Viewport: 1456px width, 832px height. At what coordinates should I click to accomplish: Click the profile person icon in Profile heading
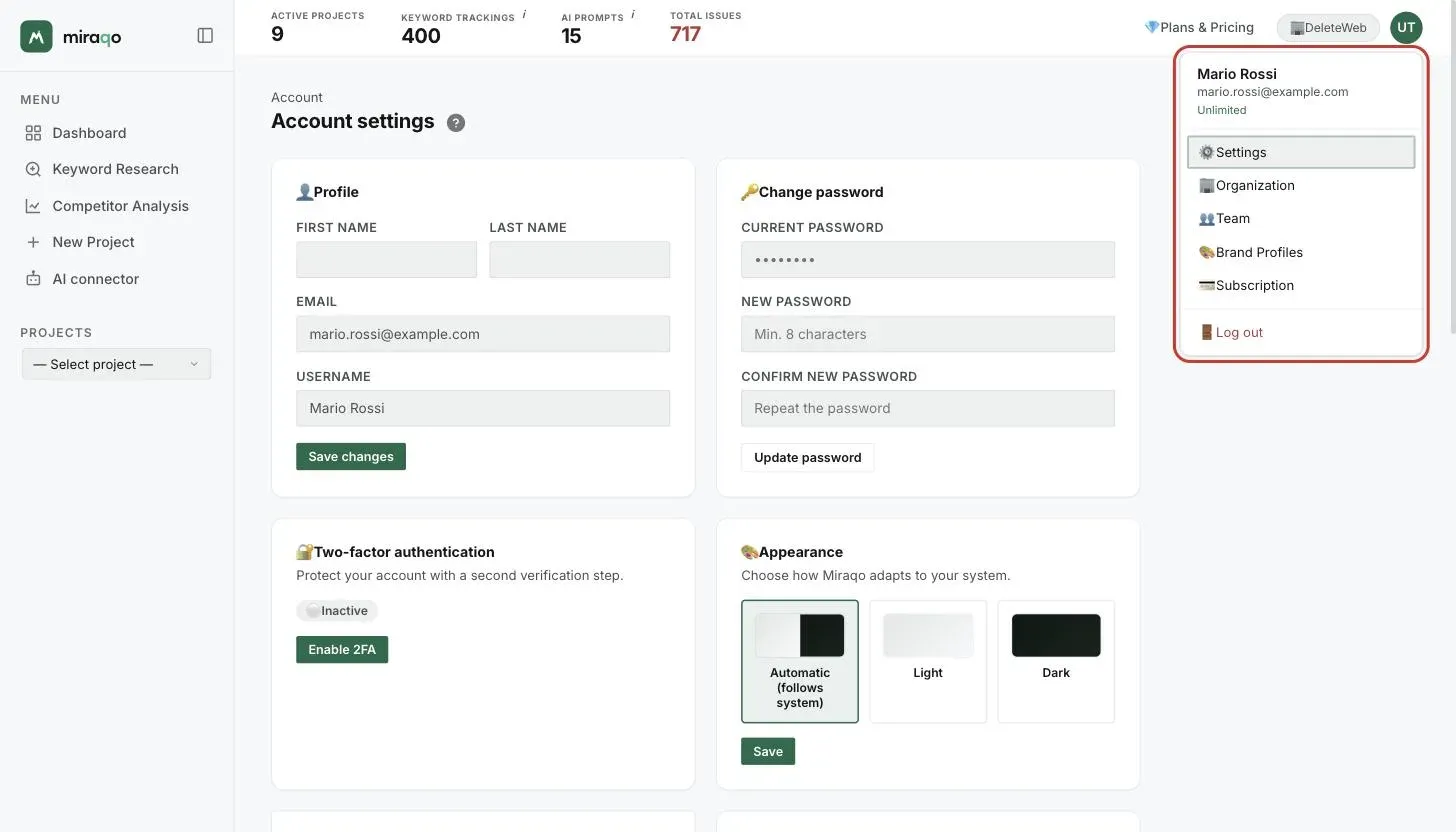(305, 192)
